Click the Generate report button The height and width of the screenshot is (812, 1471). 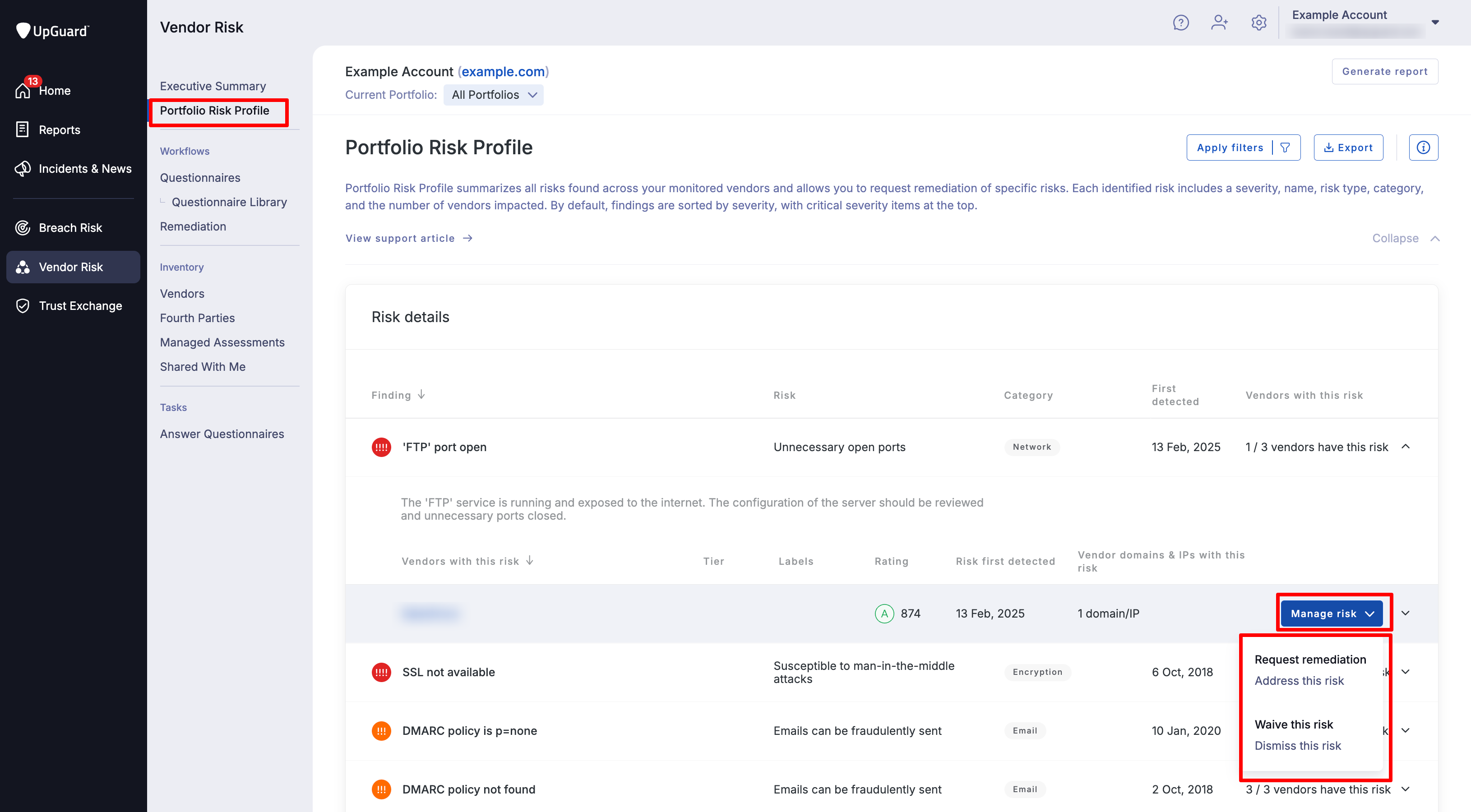pos(1384,71)
